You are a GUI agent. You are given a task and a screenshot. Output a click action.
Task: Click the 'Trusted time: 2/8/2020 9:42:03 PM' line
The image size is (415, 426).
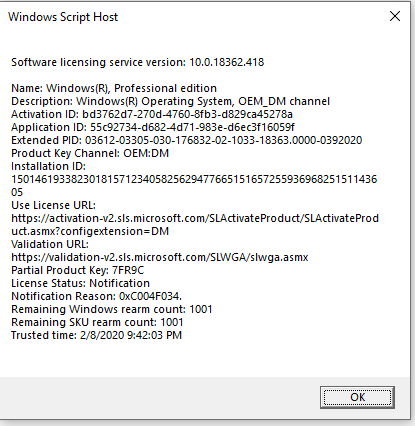97,335
